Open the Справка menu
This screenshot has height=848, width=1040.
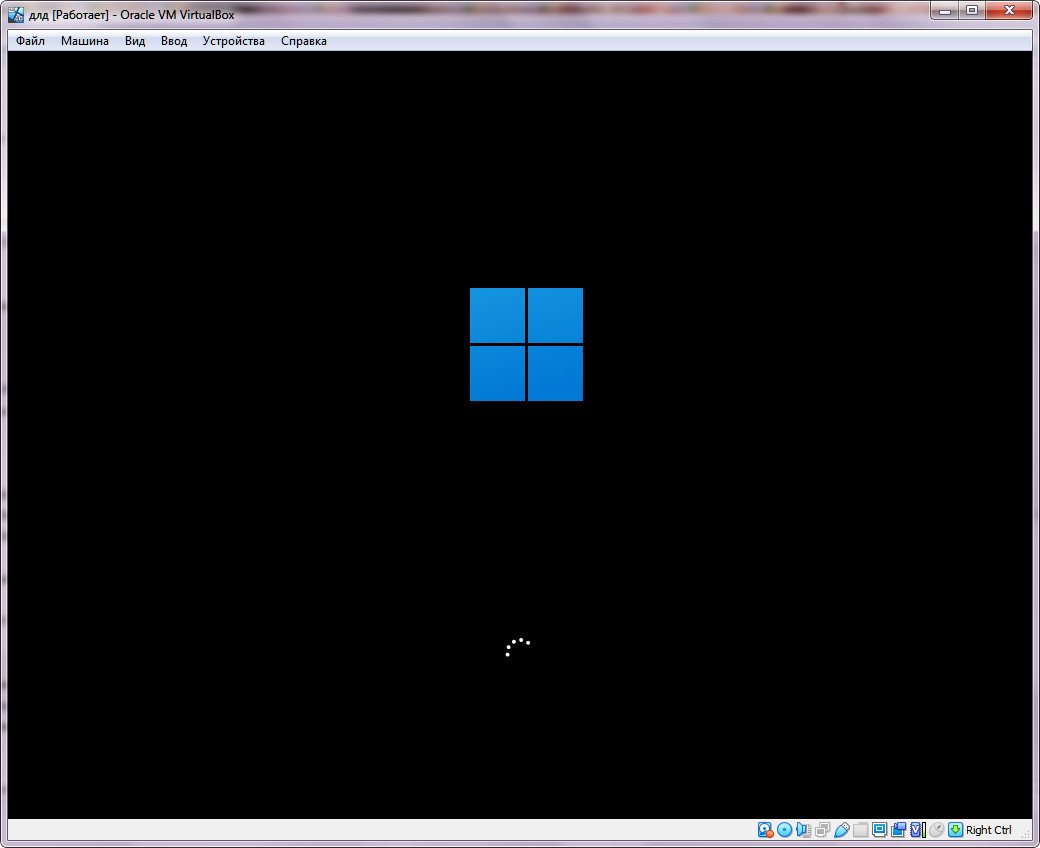(304, 40)
